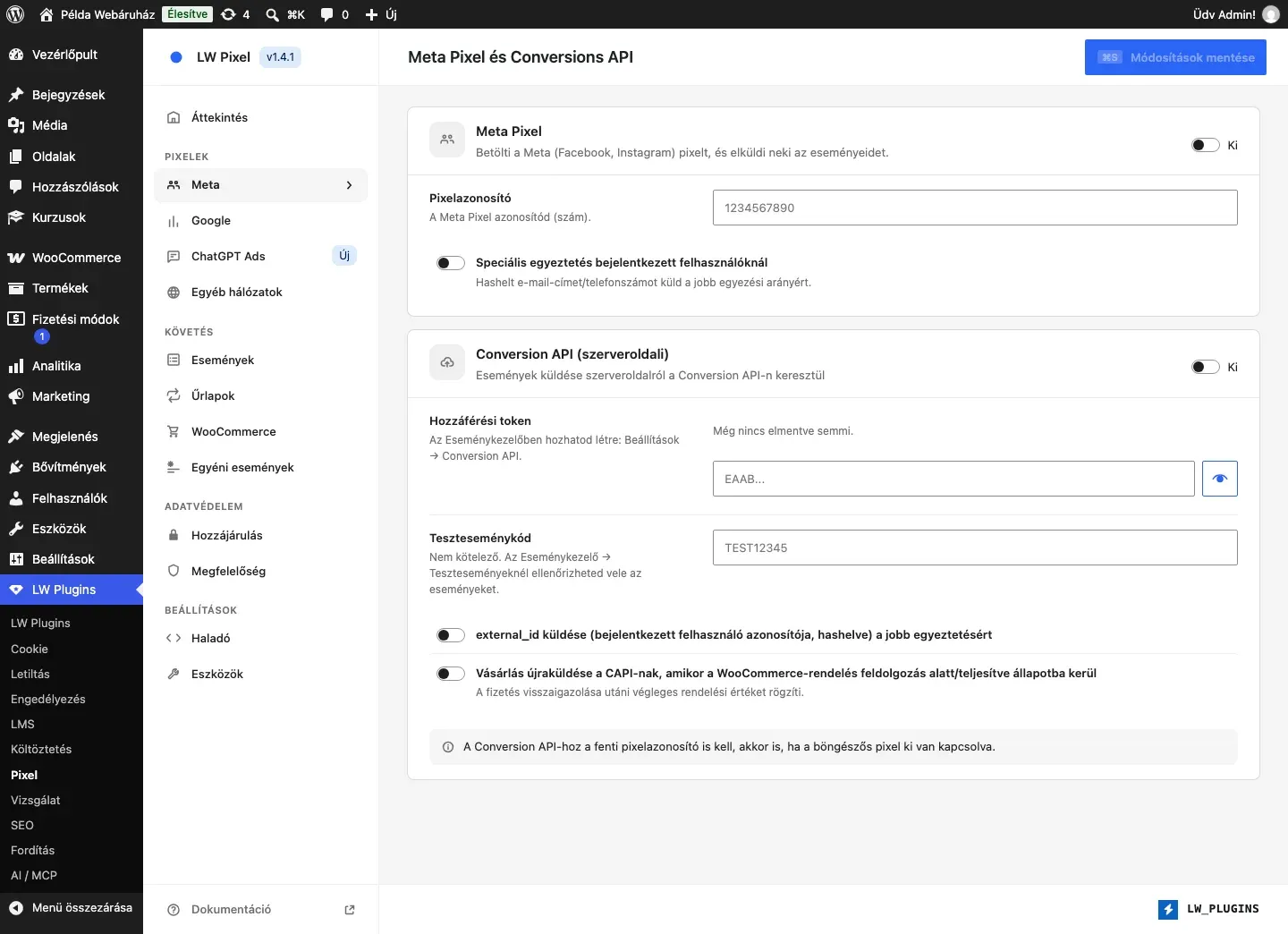
Task: Open the updates icon showing 4
Action: [235, 14]
